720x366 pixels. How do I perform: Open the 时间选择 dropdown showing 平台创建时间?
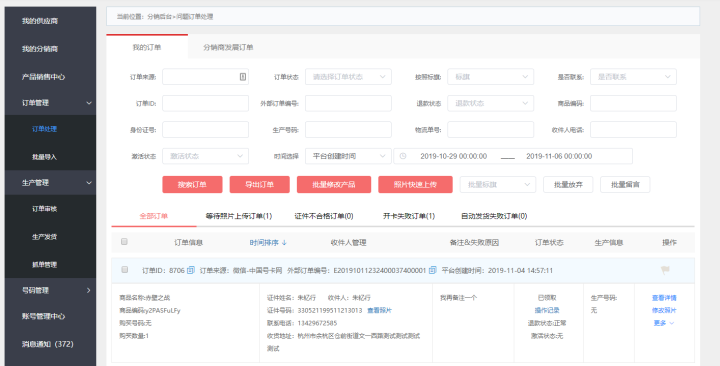(x=348, y=156)
